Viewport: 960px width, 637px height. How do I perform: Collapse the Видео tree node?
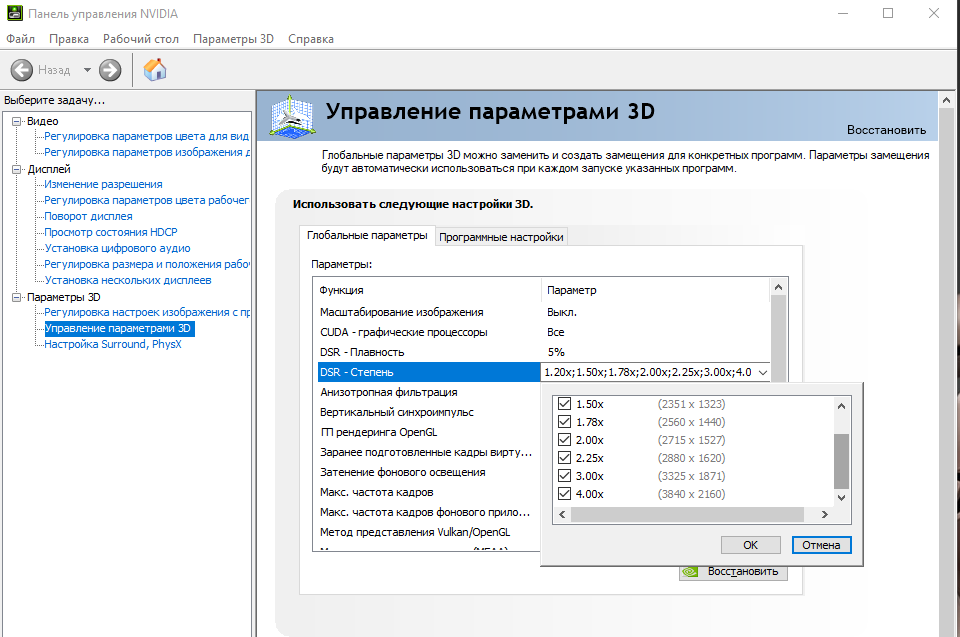pyautogui.click(x=17, y=121)
